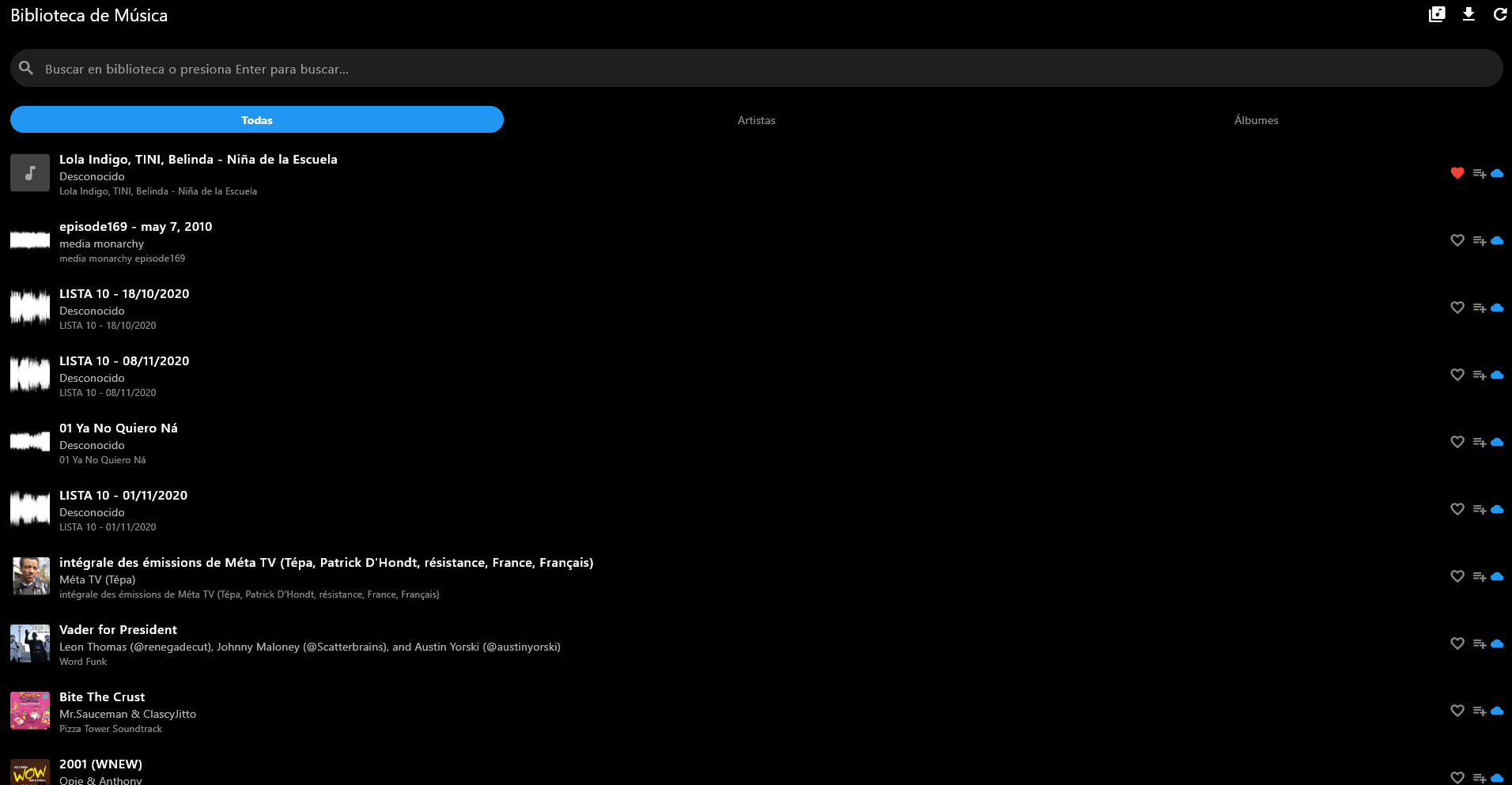Select the Todas filter
The width and height of the screenshot is (1512, 785).
pos(256,119)
